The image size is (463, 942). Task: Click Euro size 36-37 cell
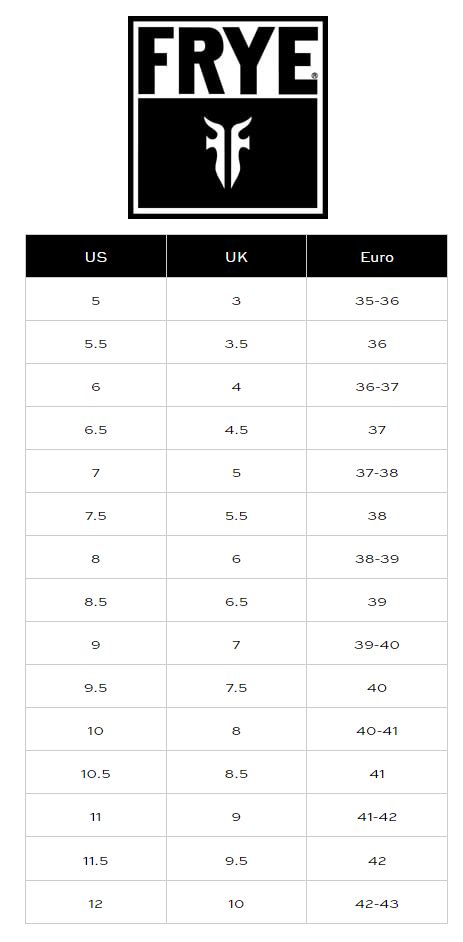click(x=377, y=386)
